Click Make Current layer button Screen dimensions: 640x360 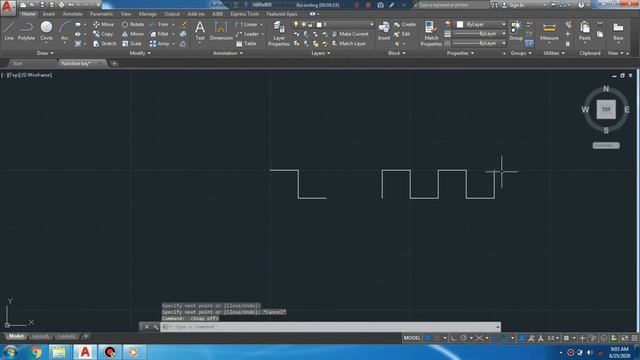tap(350, 34)
